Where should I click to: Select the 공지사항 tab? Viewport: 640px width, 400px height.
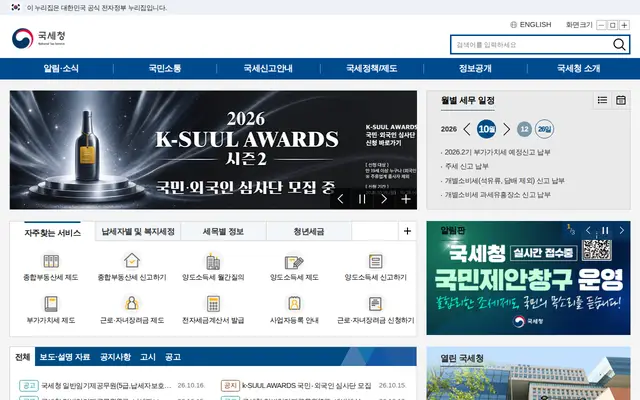(x=116, y=357)
